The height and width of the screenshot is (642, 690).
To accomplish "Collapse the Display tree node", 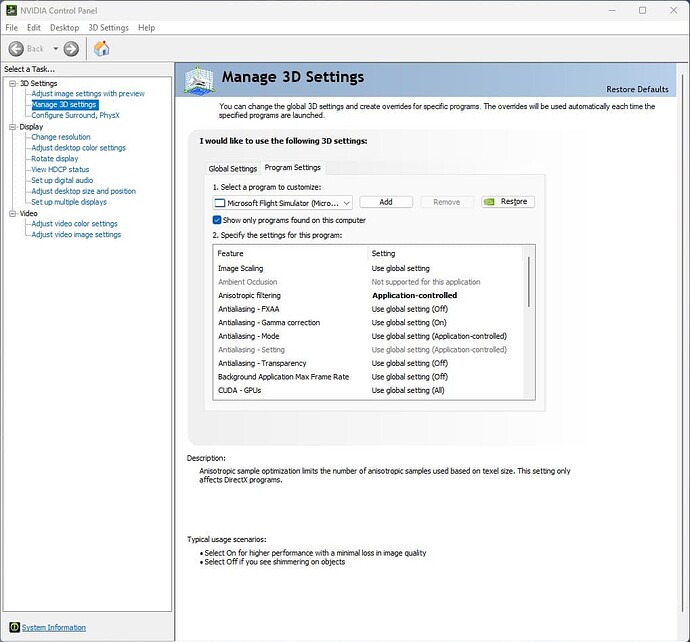I will click(12, 127).
